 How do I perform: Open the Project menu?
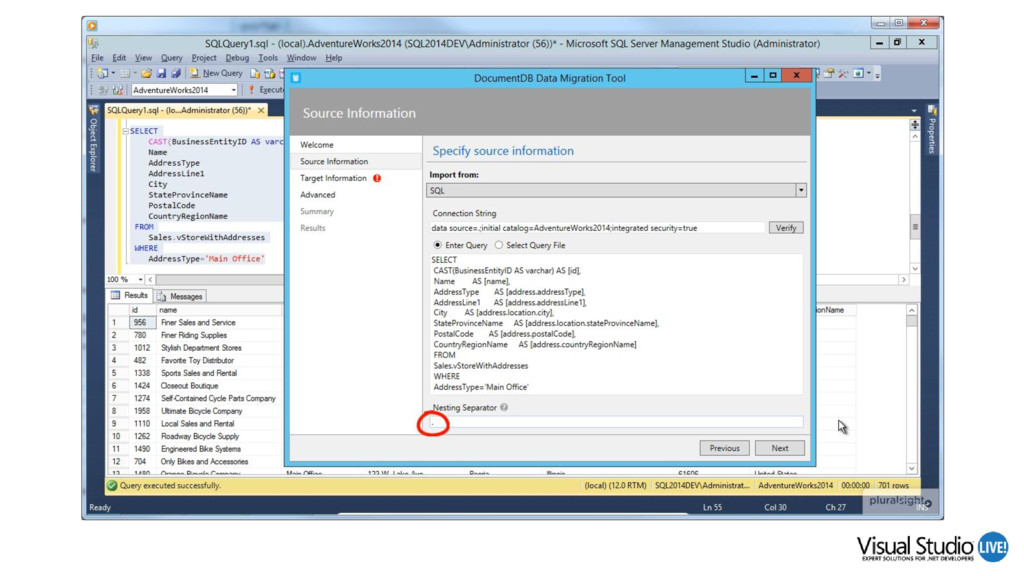click(204, 58)
